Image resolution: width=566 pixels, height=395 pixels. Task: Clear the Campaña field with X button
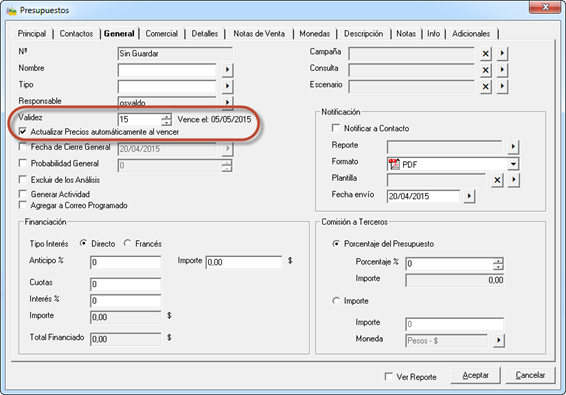click(486, 54)
